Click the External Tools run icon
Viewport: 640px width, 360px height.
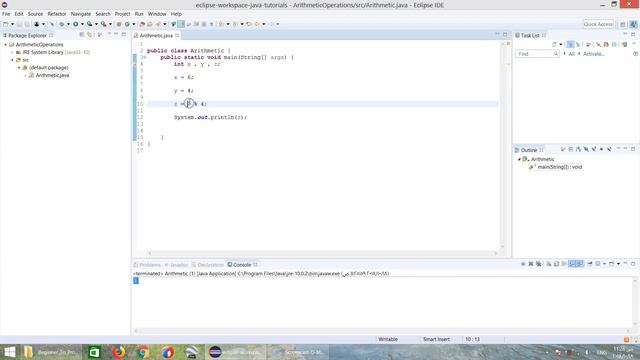pyautogui.click(x=104, y=24)
